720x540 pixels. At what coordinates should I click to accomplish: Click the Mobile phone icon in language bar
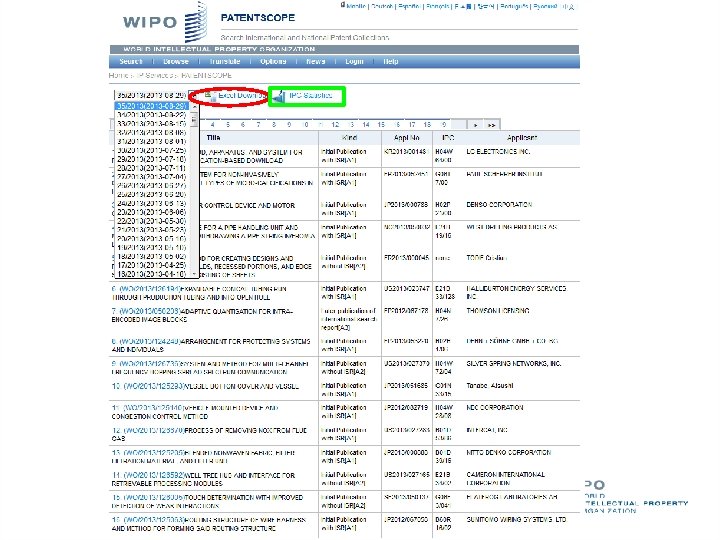pyautogui.click(x=343, y=5)
